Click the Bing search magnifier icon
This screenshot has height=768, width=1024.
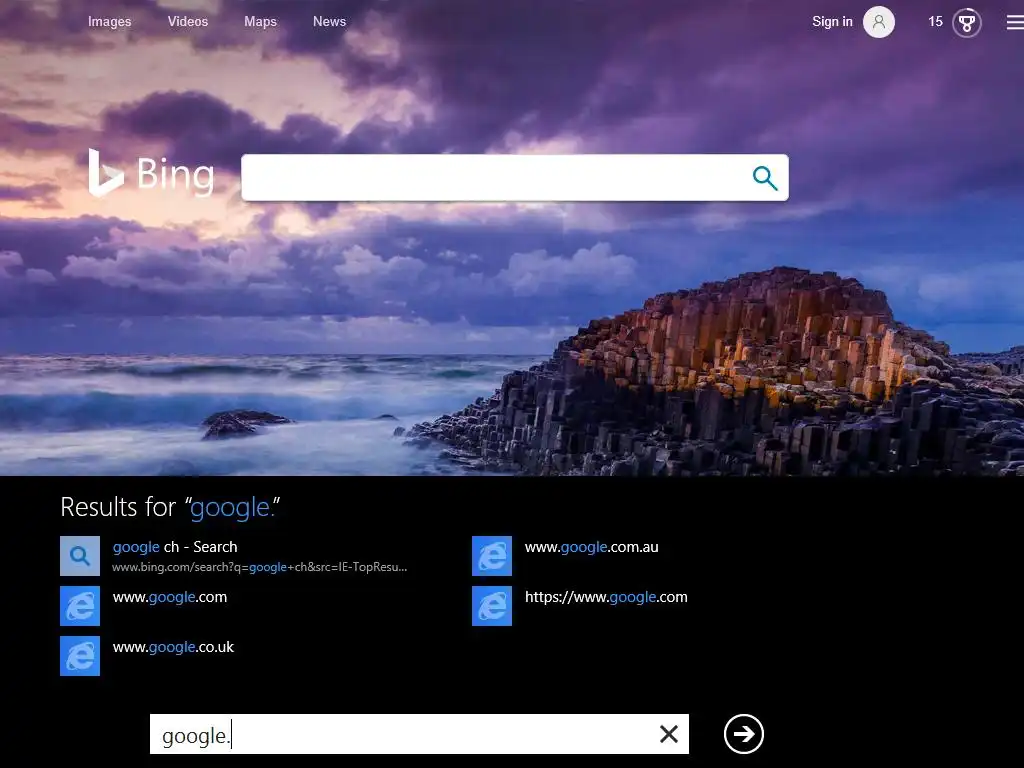[765, 178]
